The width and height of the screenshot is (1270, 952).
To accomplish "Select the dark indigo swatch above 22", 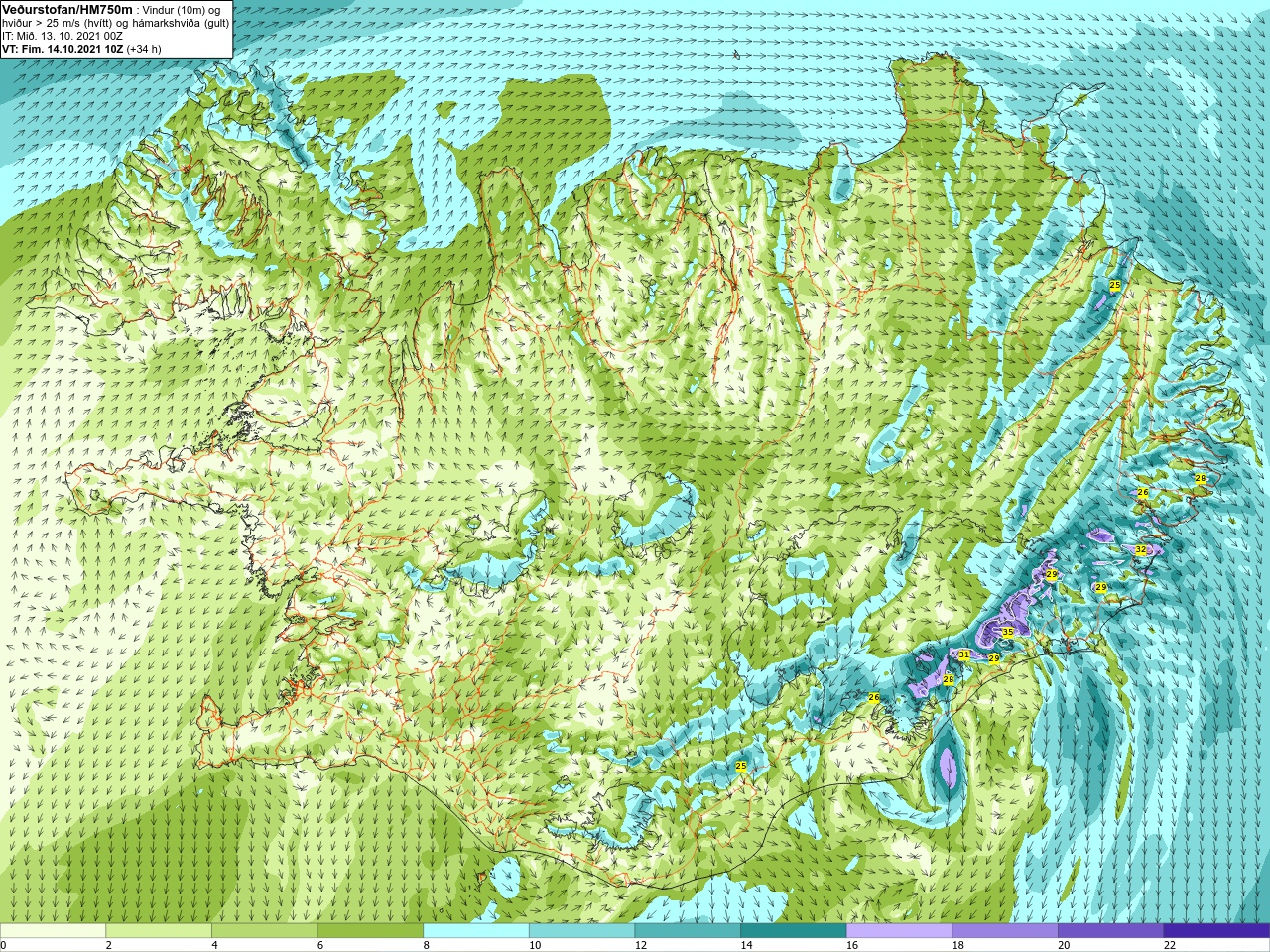I will tap(1216, 931).
